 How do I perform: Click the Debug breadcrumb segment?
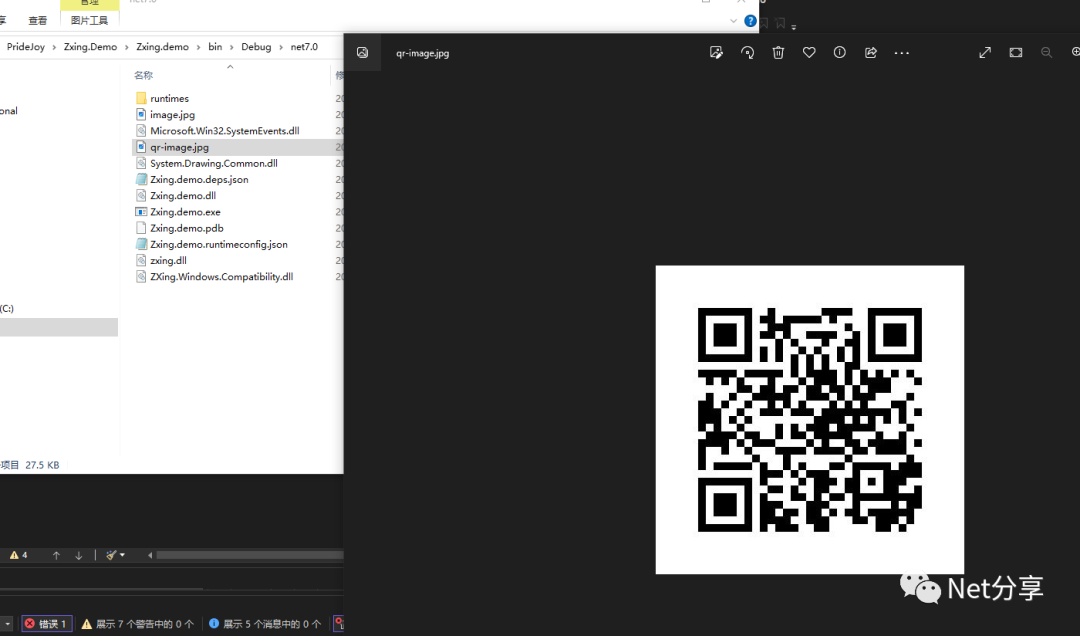coord(256,47)
